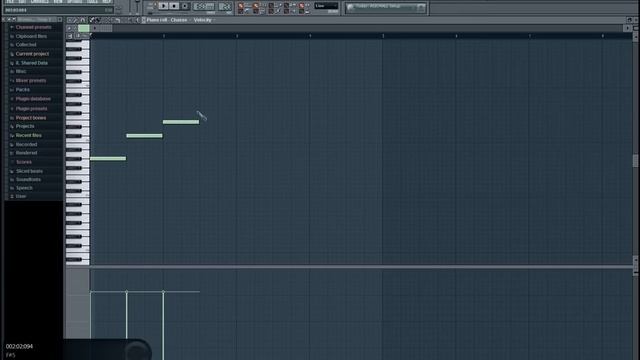640x360 pixels.
Task: Click the transport Play button
Action: click(163, 6)
